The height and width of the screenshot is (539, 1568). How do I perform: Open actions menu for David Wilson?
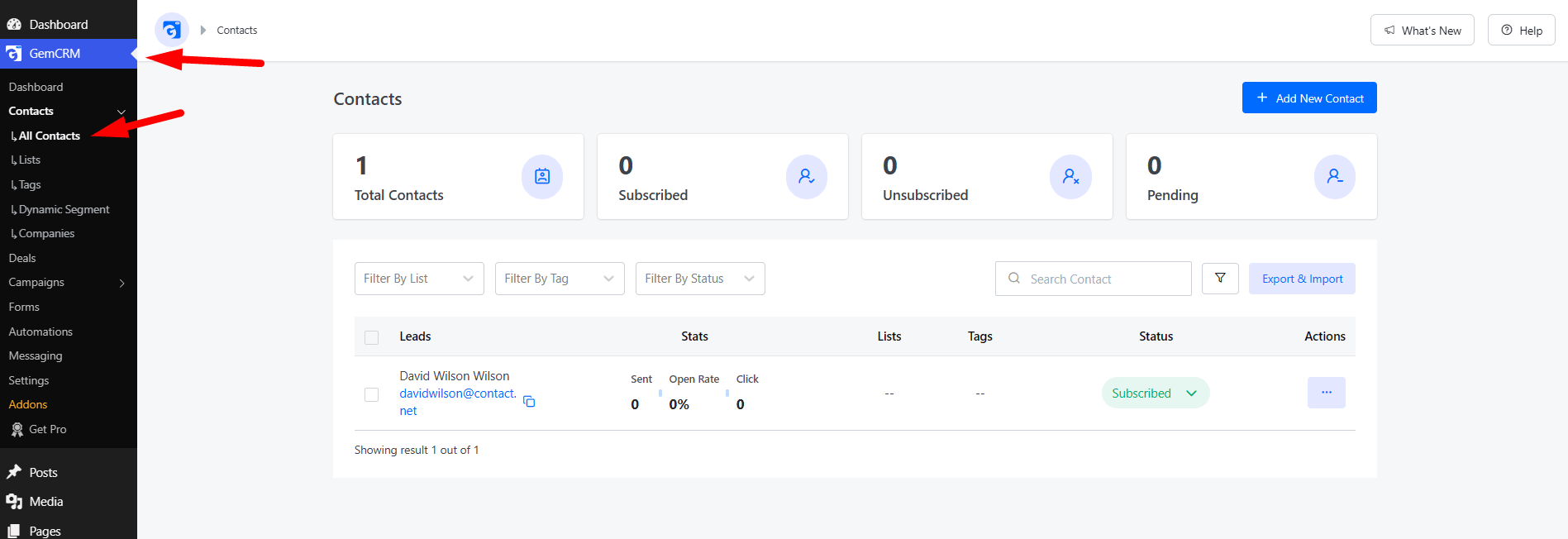pyautogui.click(x=1327, y=393)
